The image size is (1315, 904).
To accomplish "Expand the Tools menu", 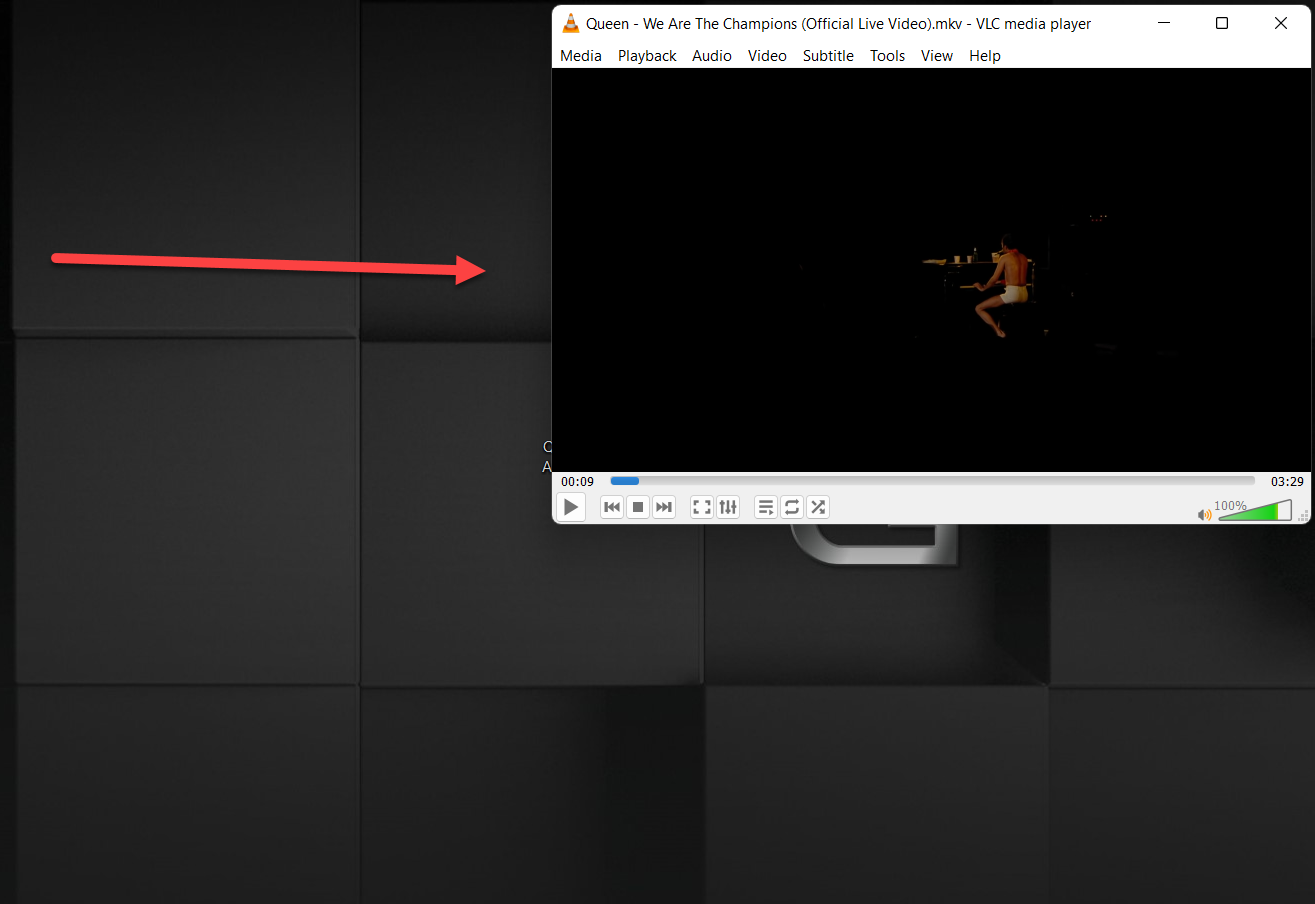I will coord(887,56).
